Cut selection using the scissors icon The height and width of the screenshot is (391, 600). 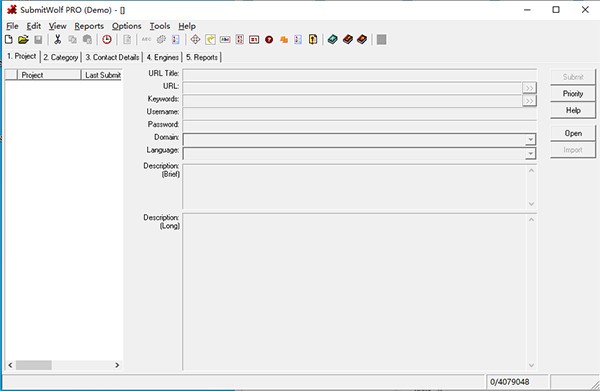click(x=57, y=39)
